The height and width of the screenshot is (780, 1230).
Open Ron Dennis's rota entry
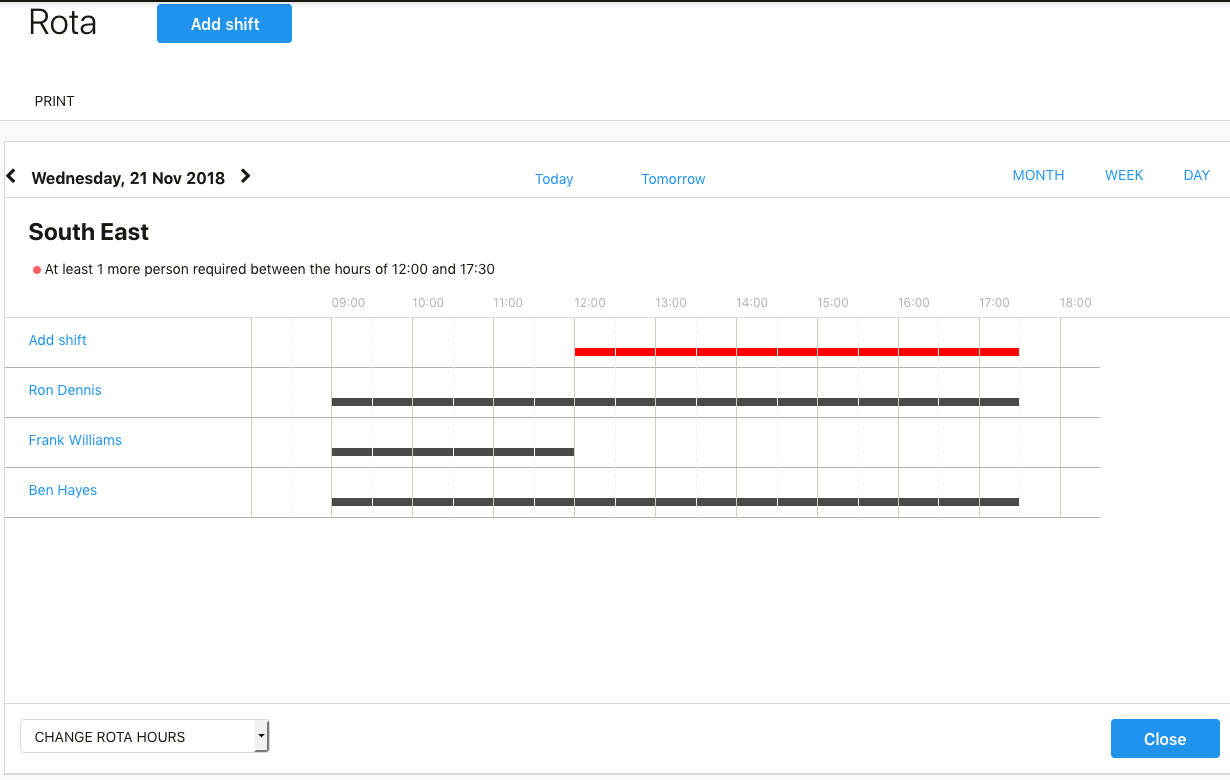tap(65, 390)
